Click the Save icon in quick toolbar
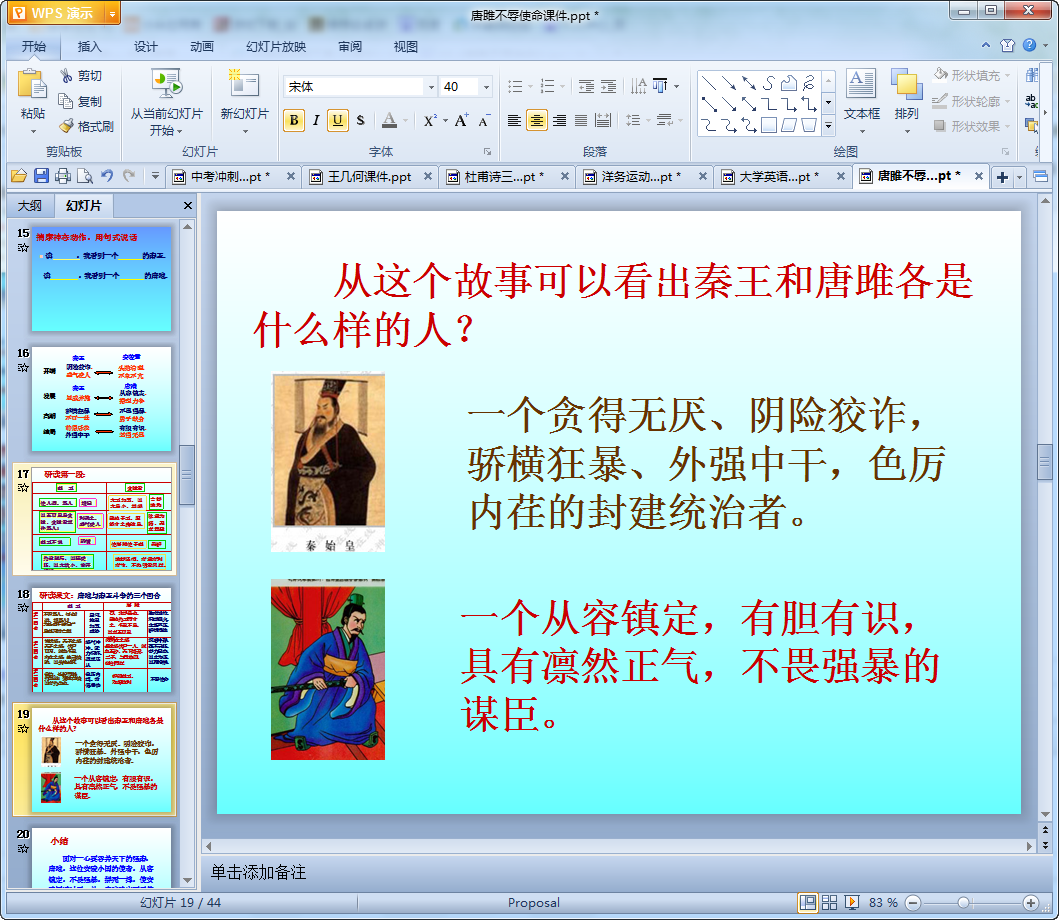The width and height of the screenshot is (1059, 920). point(41,176)
